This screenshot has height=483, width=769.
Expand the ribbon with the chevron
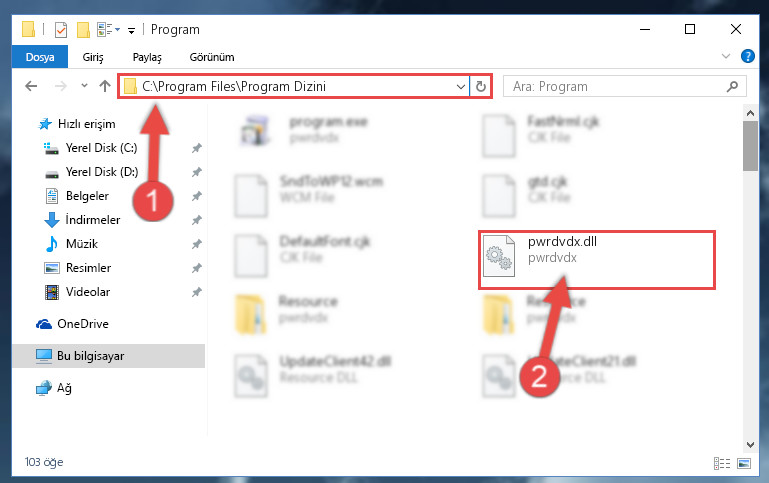pos(726,56)
